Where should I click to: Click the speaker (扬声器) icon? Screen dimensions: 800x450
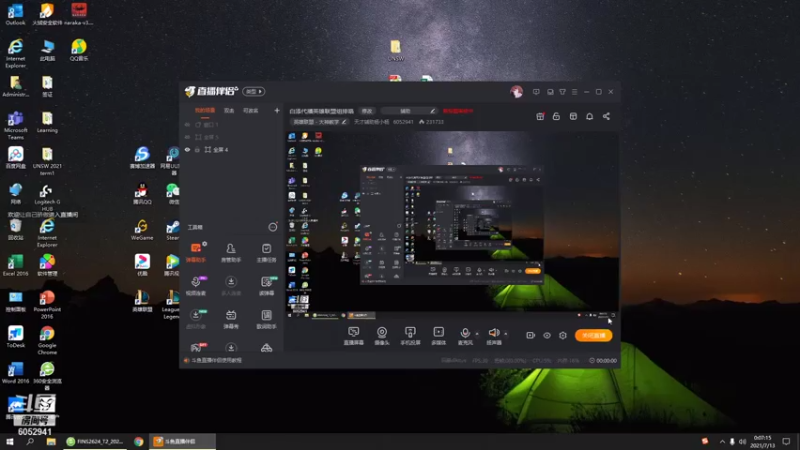(494, 333)
